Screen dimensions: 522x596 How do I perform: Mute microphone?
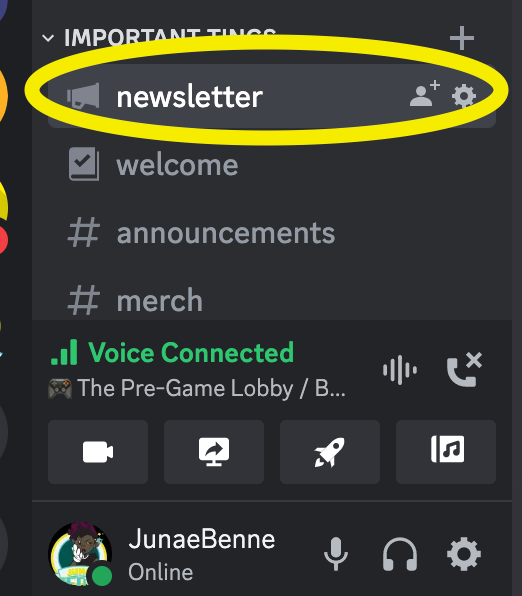336,554
